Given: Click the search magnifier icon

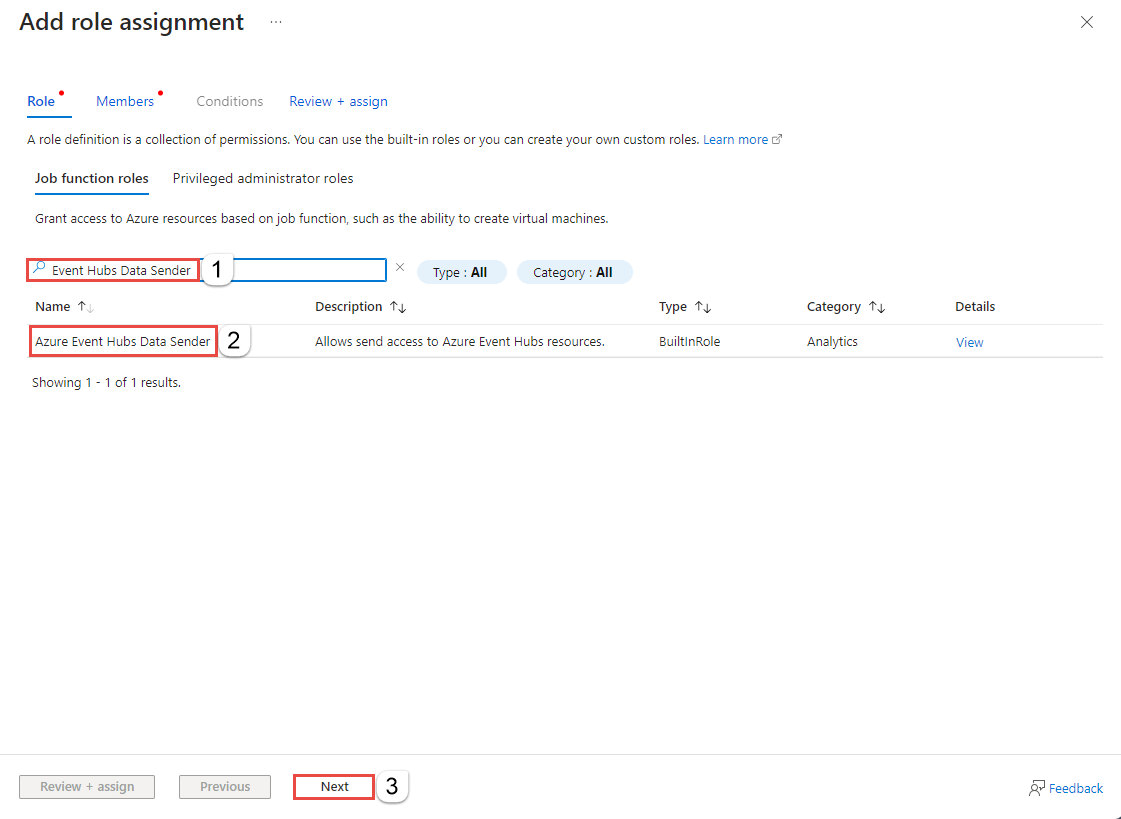Looking at the screenshot, I should coord(39,269).
